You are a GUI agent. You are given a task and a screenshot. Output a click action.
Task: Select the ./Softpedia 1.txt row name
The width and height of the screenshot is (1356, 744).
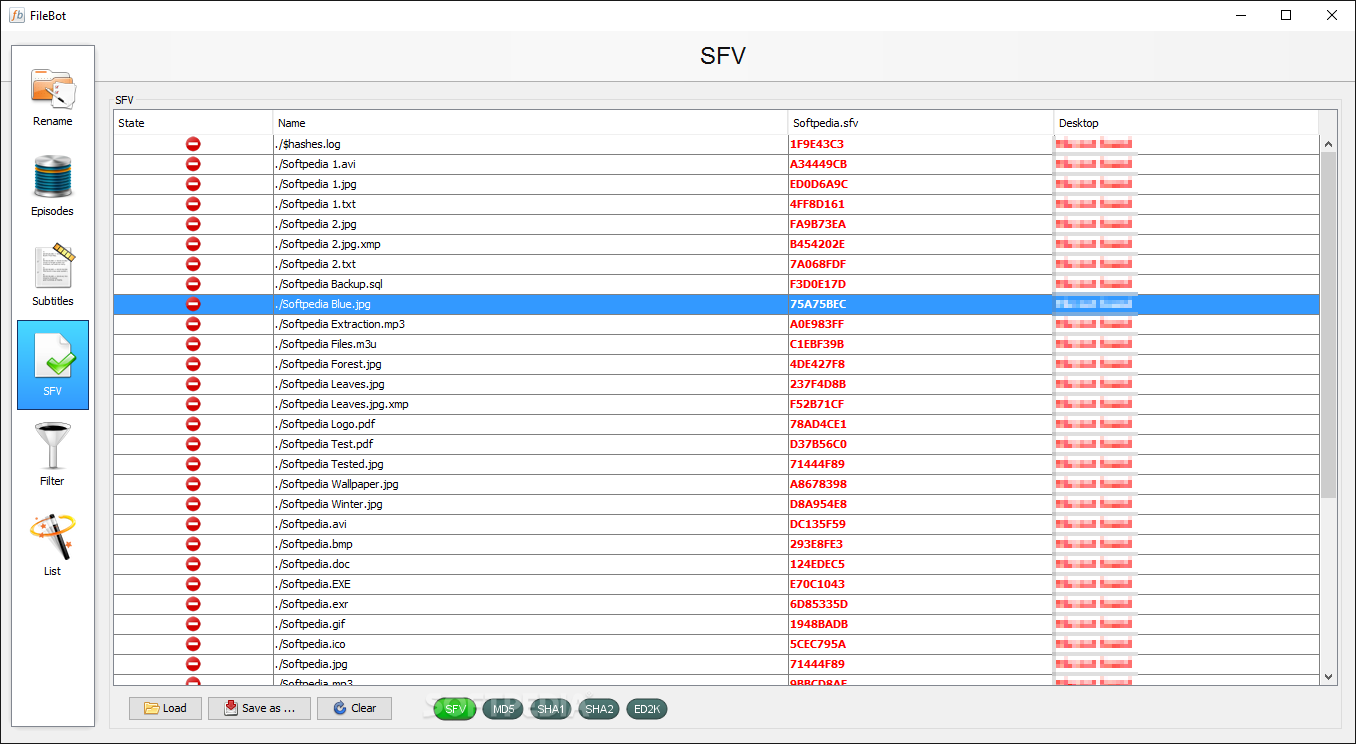click(x=315, y=204)
